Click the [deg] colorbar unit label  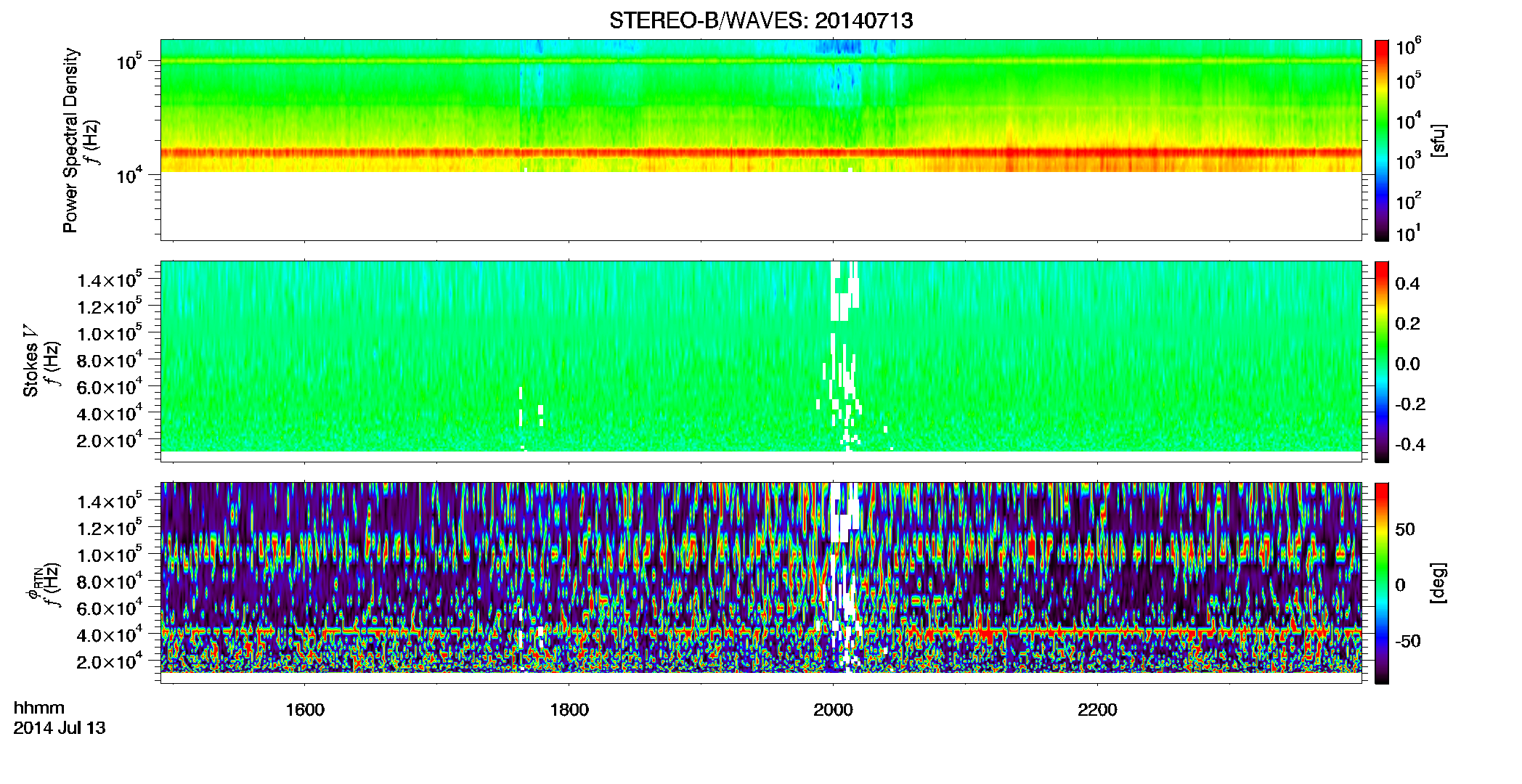pyautogui.click(x=1438, y=583)
